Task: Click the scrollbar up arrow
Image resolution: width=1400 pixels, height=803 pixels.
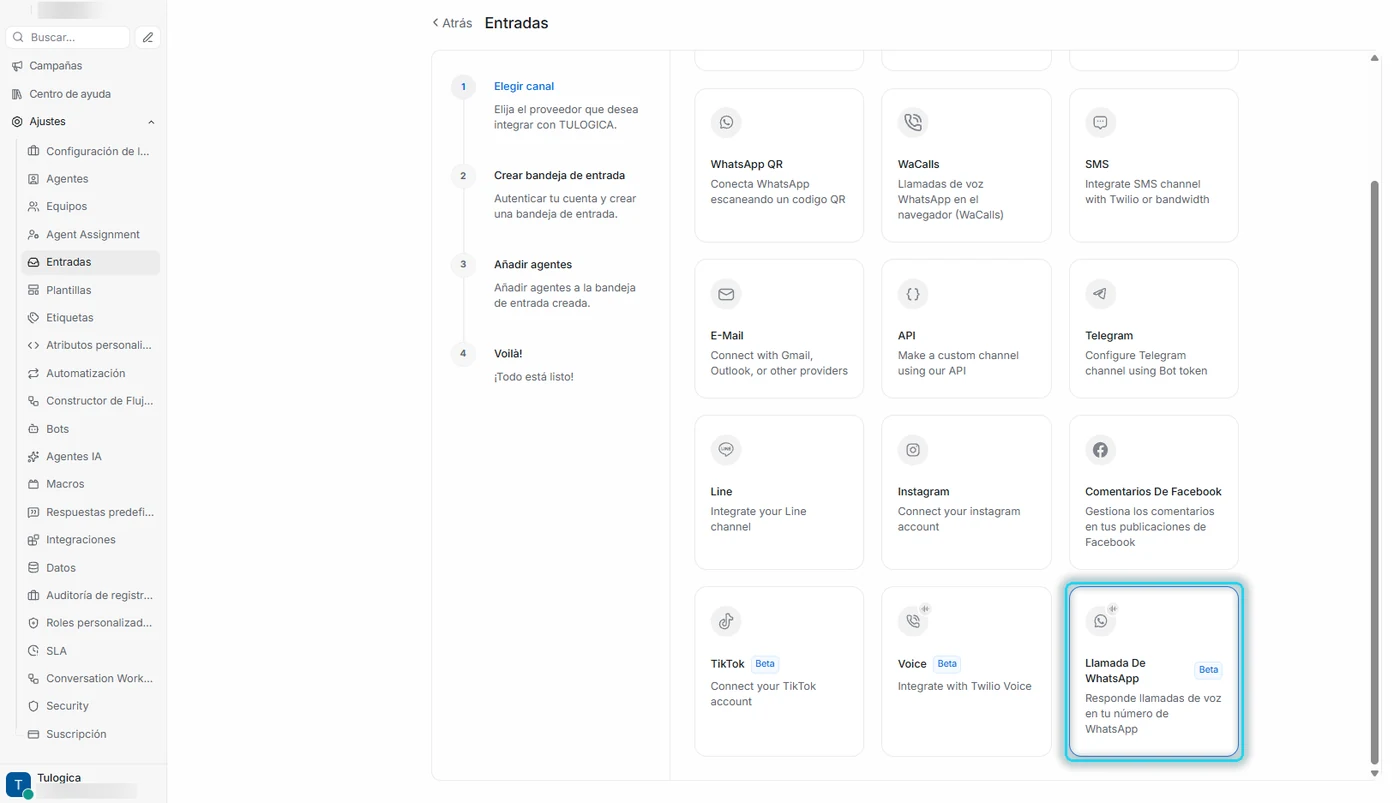Action: pos(1375,57)
